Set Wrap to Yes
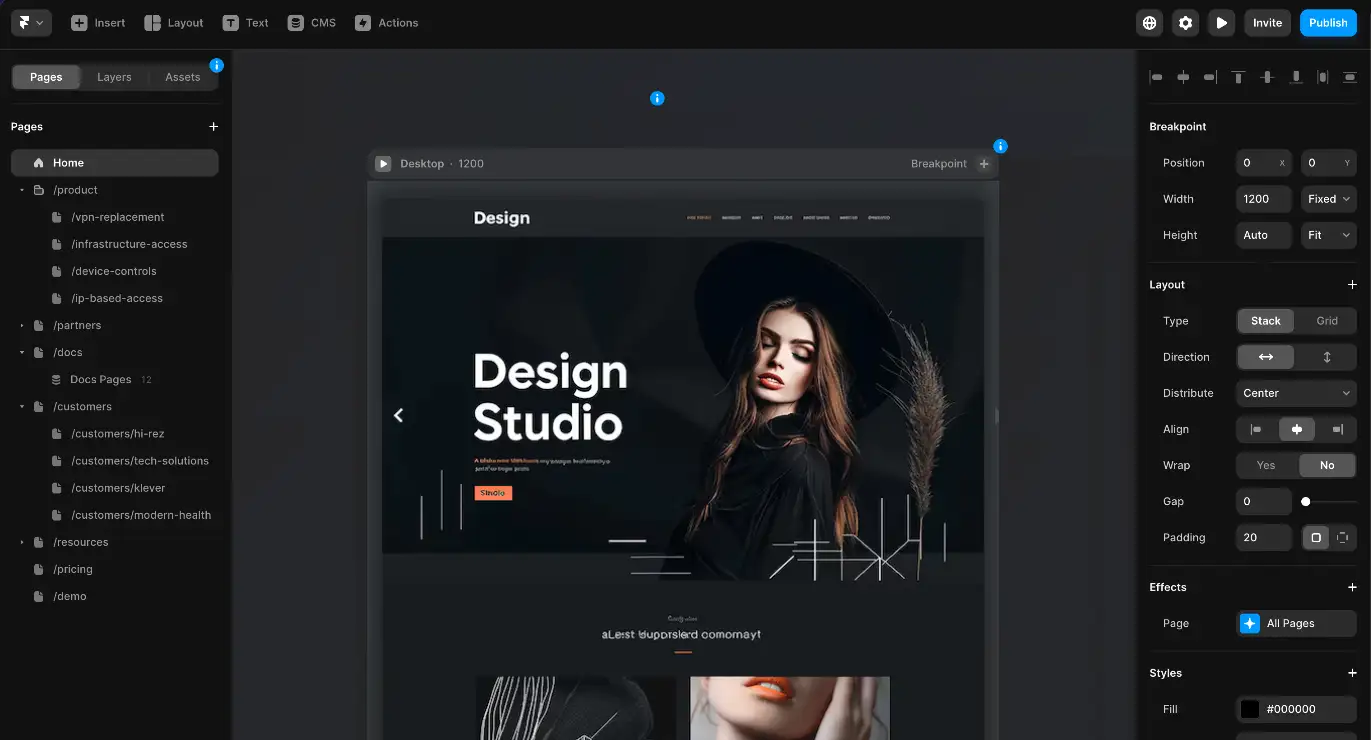The height and width of the screenshot is (740, 1371). pyautogui.click(x=1266, y=465)
